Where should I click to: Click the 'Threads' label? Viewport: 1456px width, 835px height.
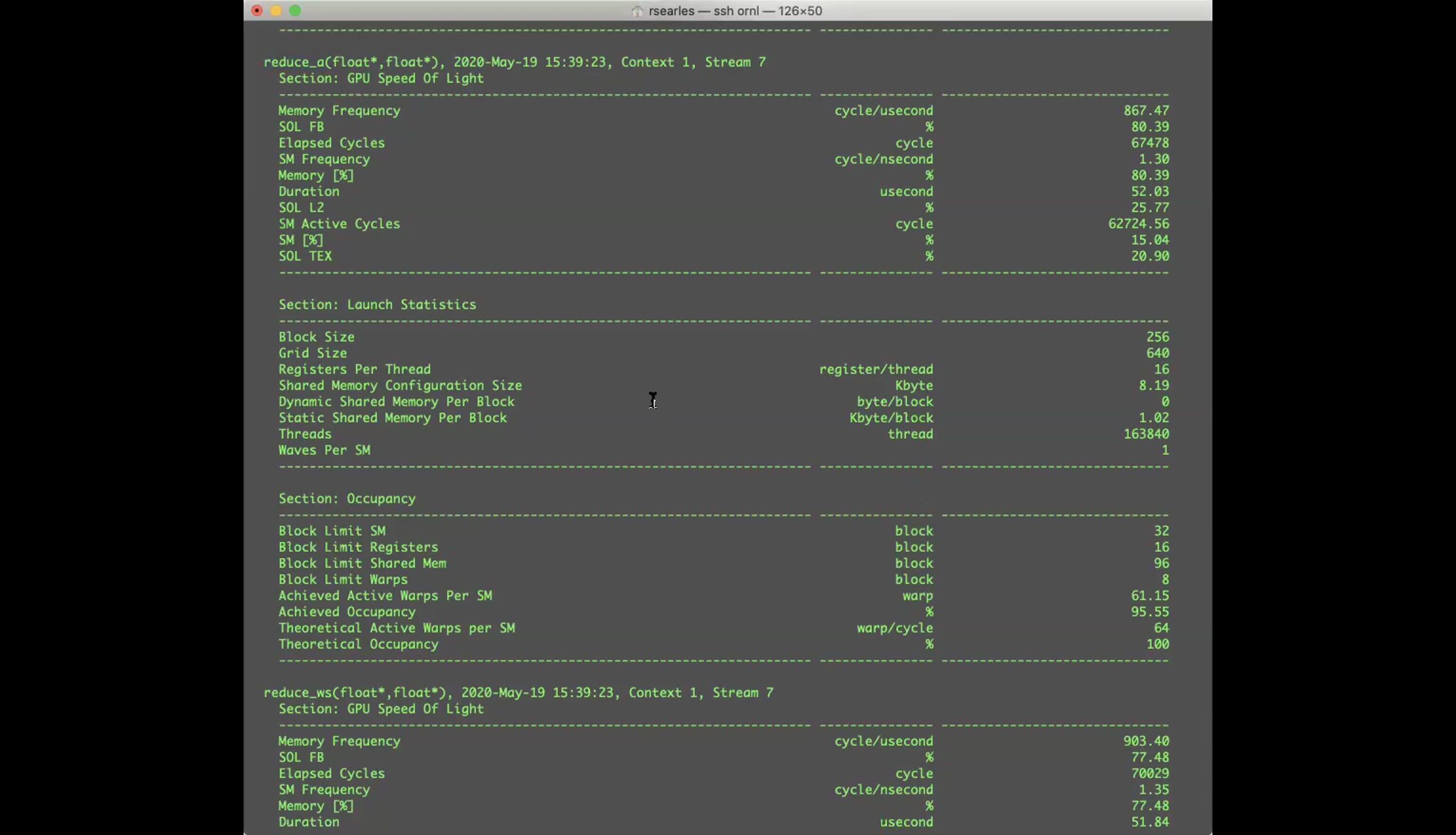(305, 434)
